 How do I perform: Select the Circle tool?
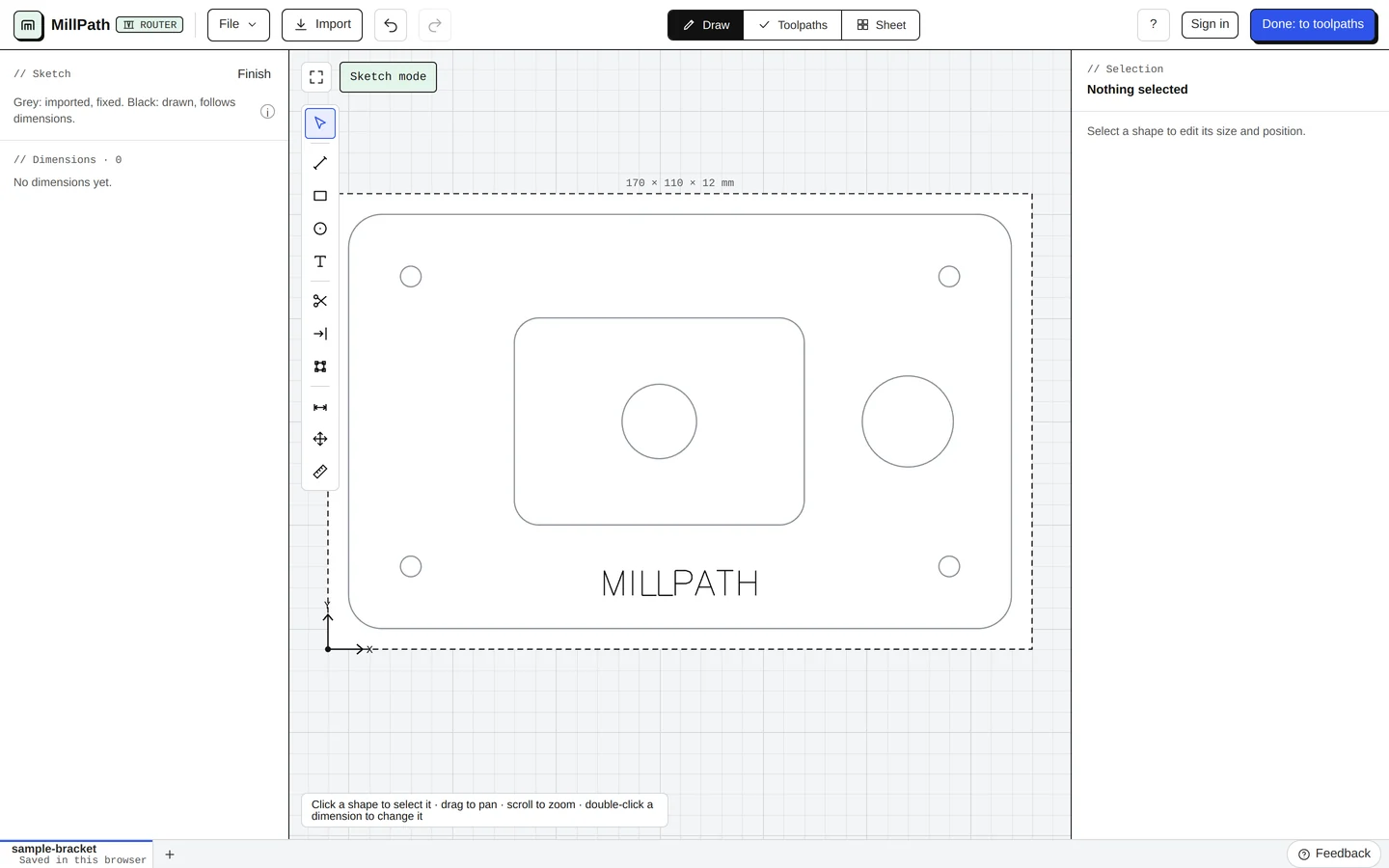tap(320, 229)
